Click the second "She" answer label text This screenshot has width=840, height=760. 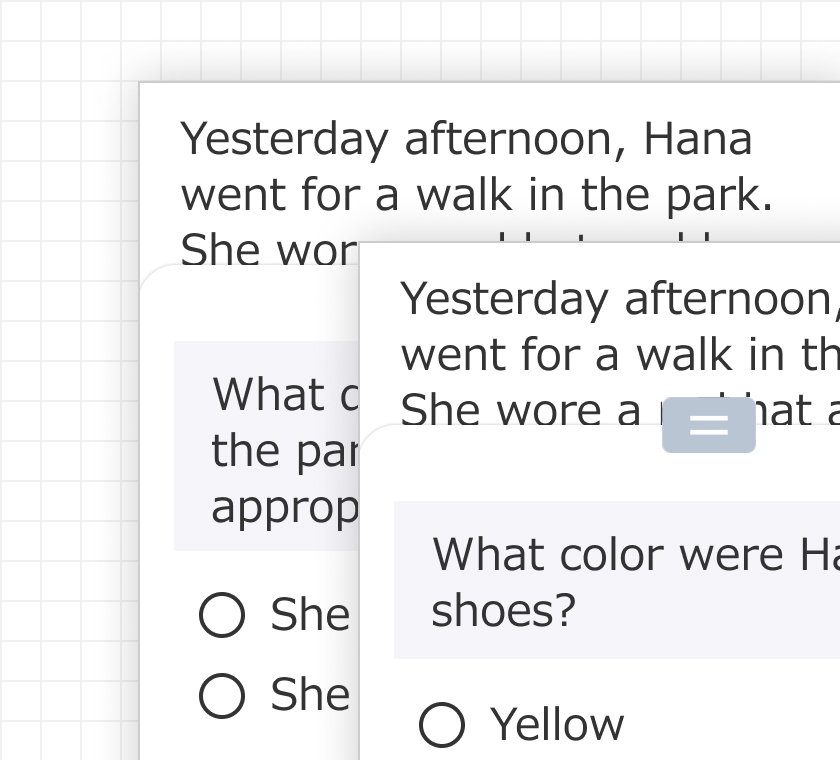tap(310, 695)
